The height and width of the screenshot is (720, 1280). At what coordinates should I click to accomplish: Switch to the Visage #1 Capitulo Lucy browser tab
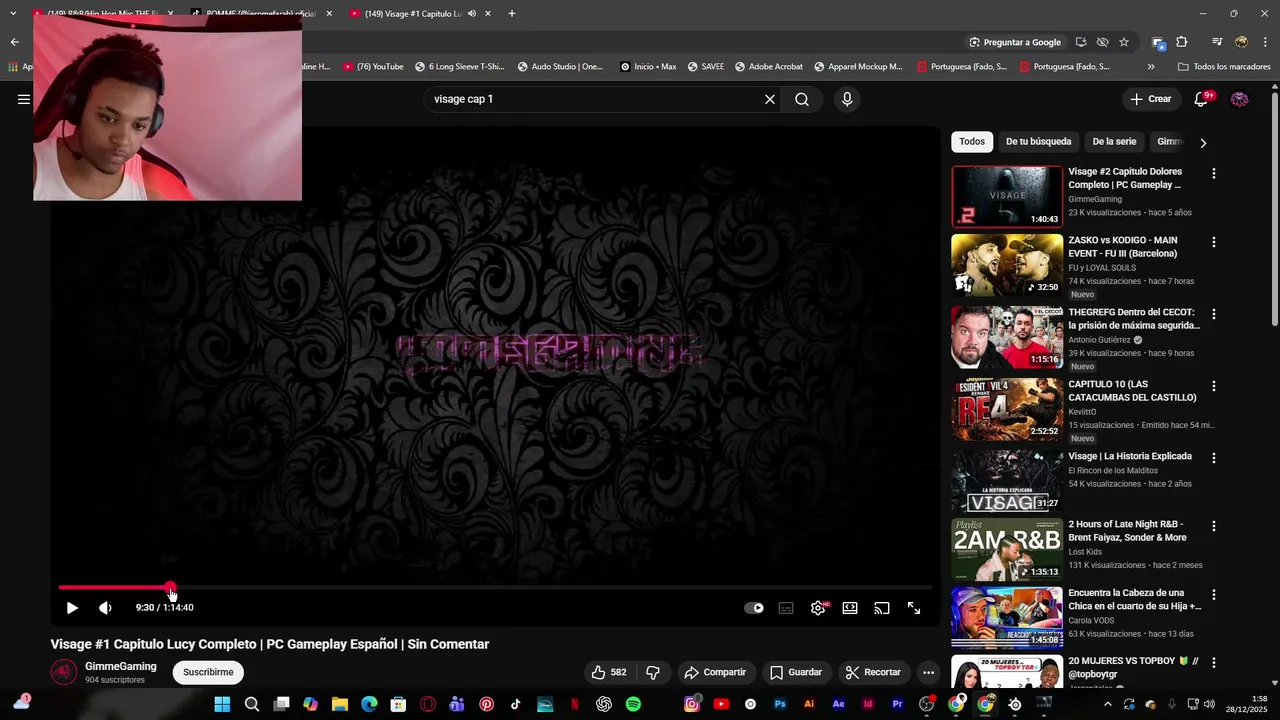tap(413, 14)
